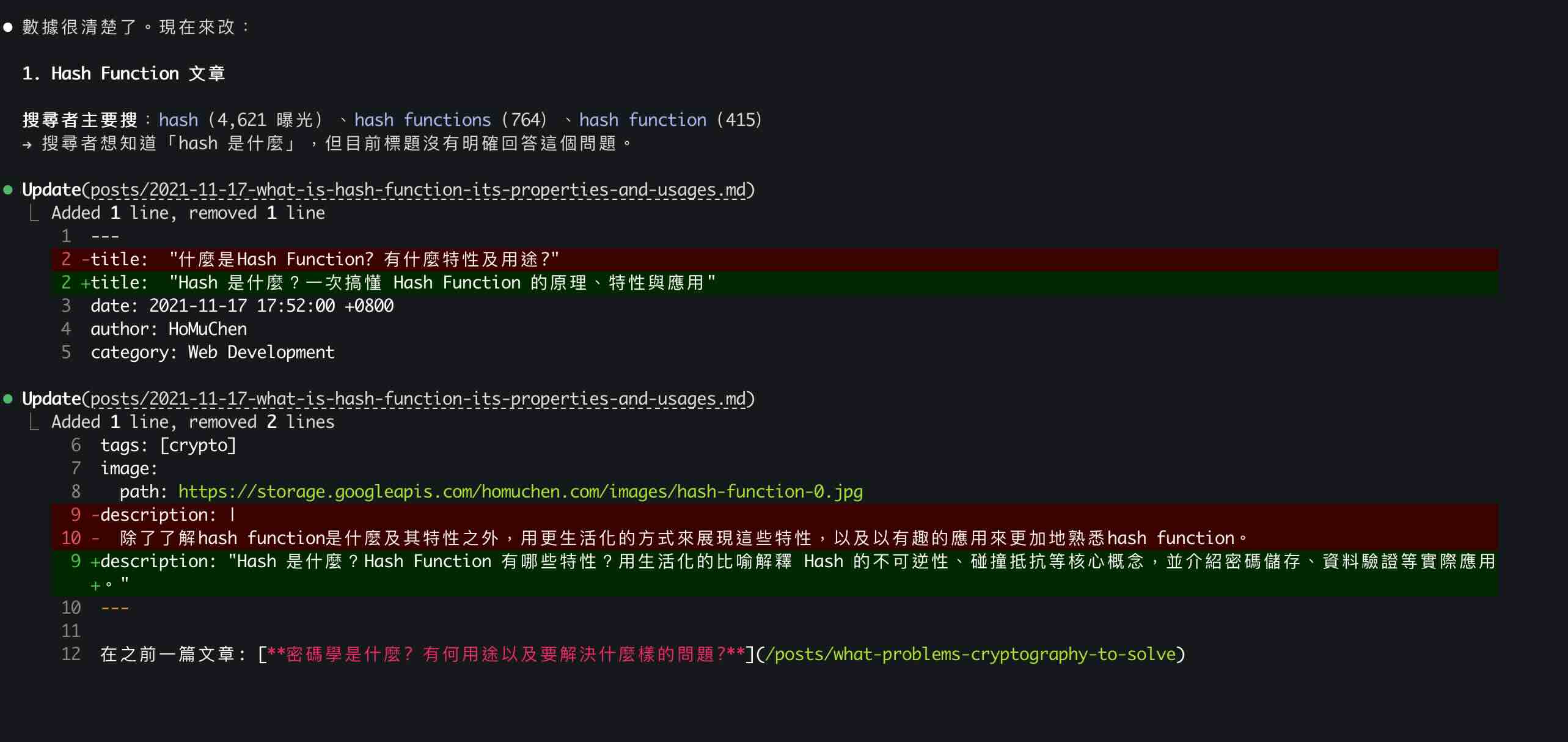Click the 'category: Web Development' line
The height and width of the screenshot is (742, 1568).
[212, 352]
